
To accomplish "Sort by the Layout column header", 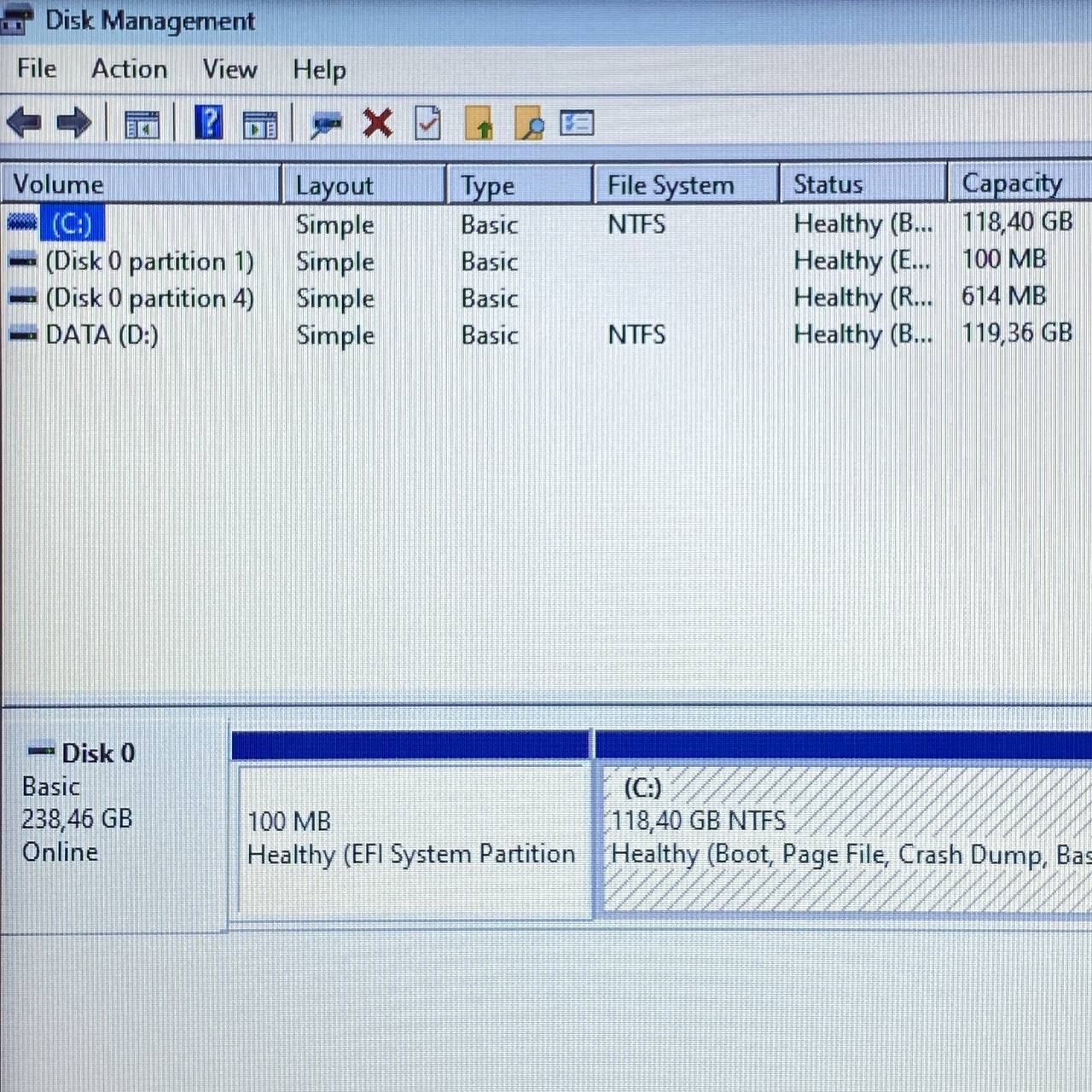I will [364, 184].
